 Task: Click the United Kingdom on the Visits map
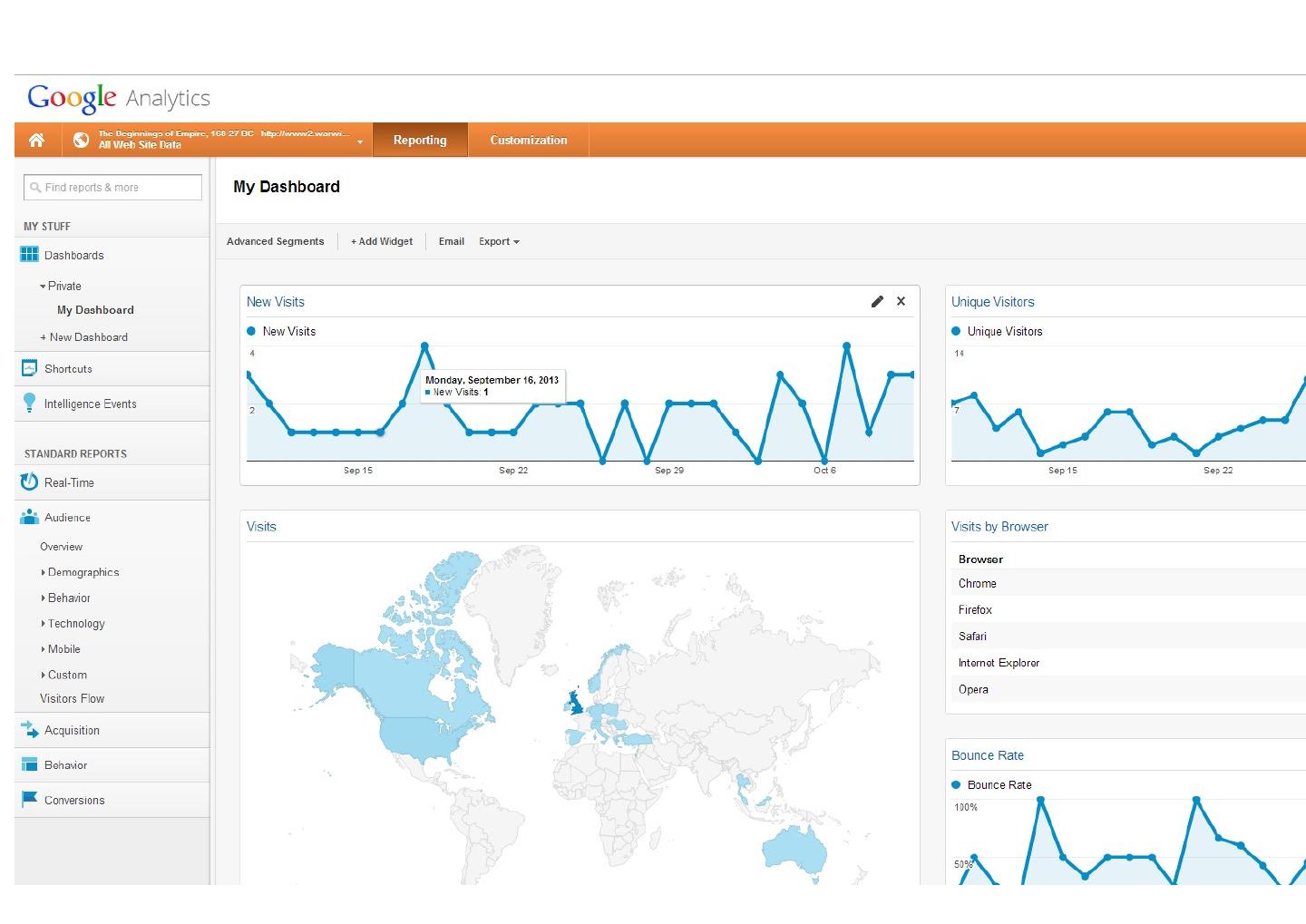coord(575,700)
